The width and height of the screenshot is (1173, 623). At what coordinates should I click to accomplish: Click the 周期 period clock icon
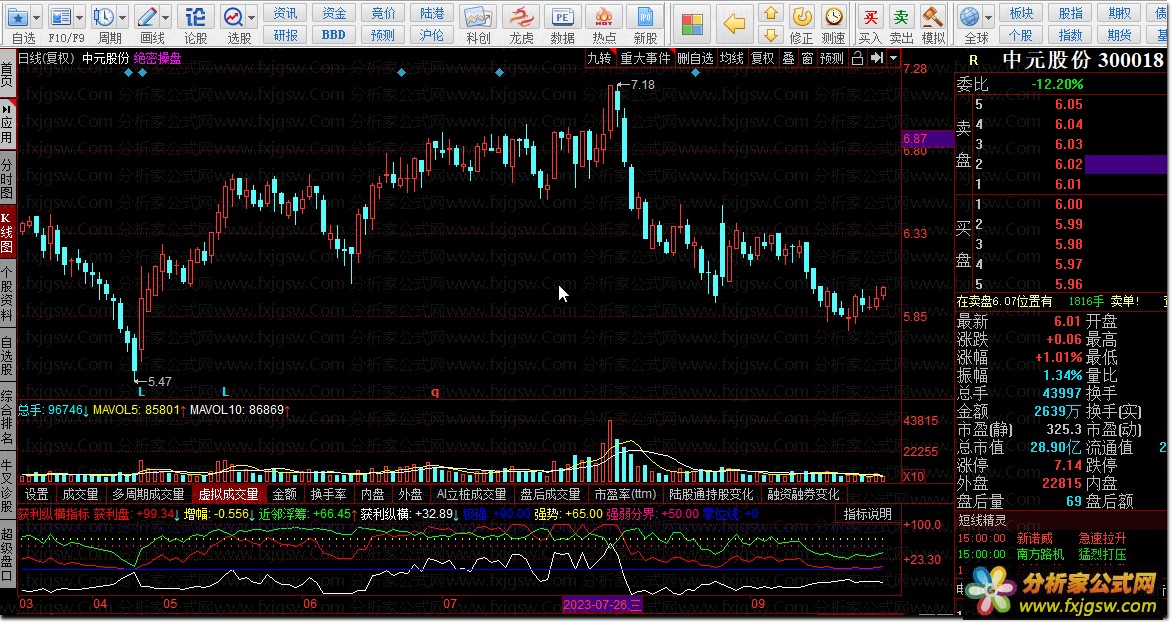point(103,16)
